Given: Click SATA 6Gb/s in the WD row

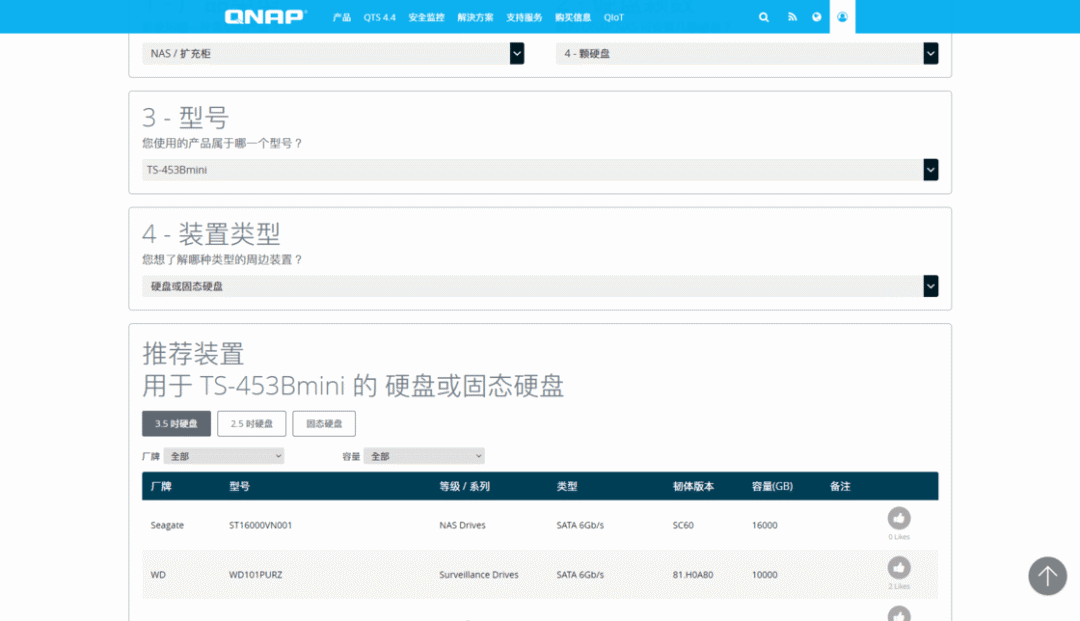Looking at the screenshot, I should click(x=580, y=575).
